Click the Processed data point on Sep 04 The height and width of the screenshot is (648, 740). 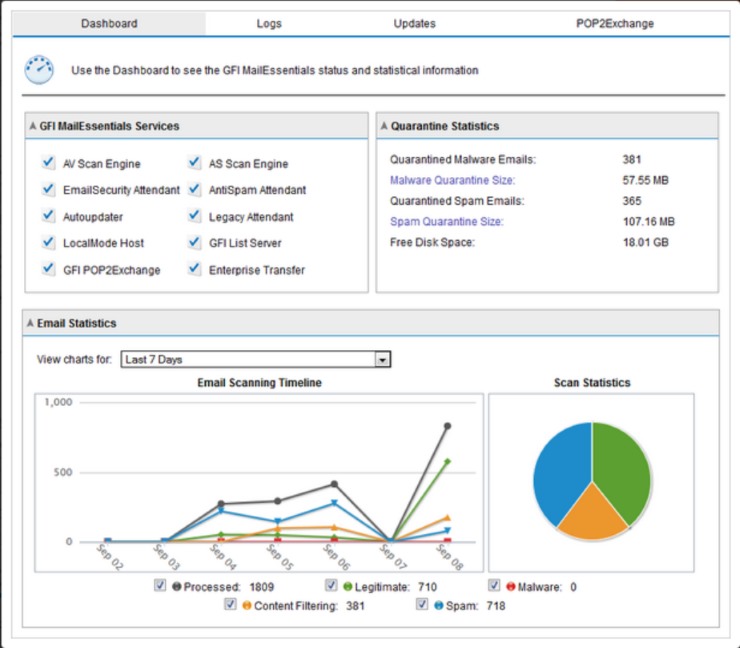[x=221, y=504]
